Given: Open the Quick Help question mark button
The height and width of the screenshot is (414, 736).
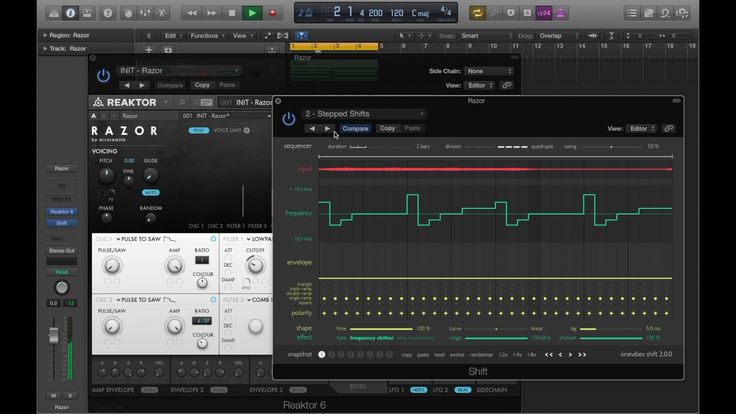Looking at the screenshot, I should point(107,13).
